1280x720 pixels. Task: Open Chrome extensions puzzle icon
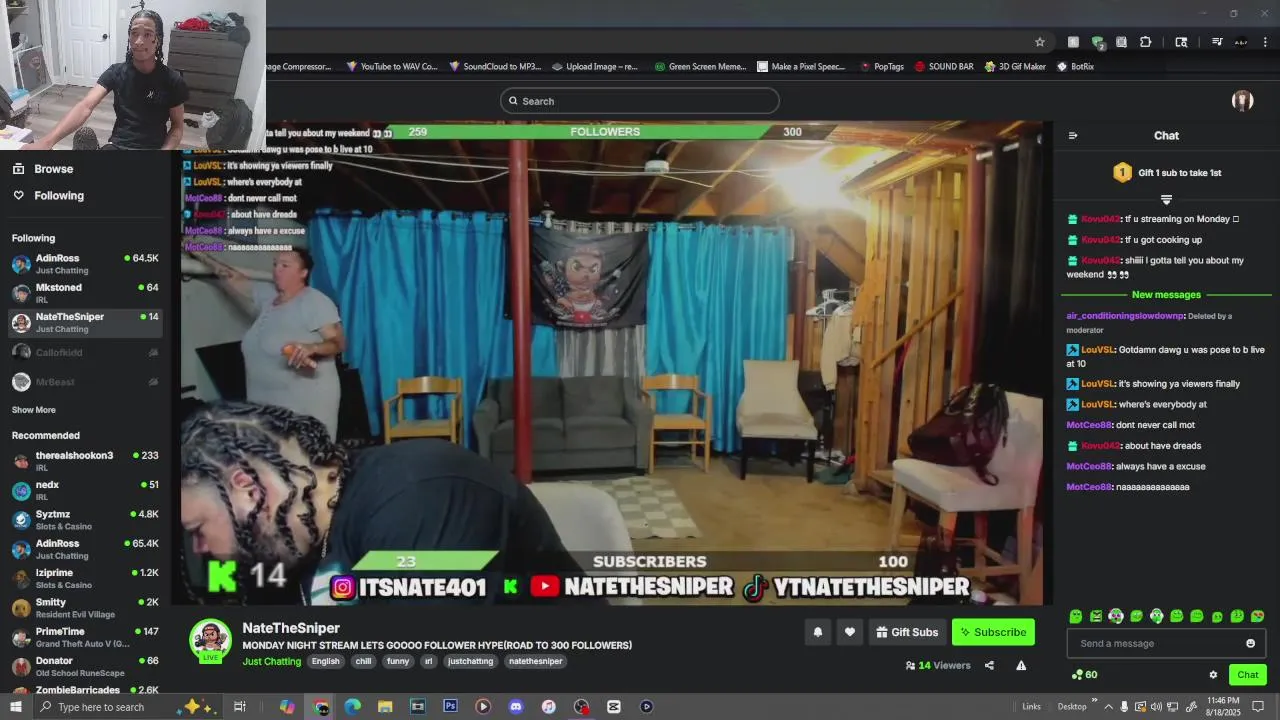1145,42
